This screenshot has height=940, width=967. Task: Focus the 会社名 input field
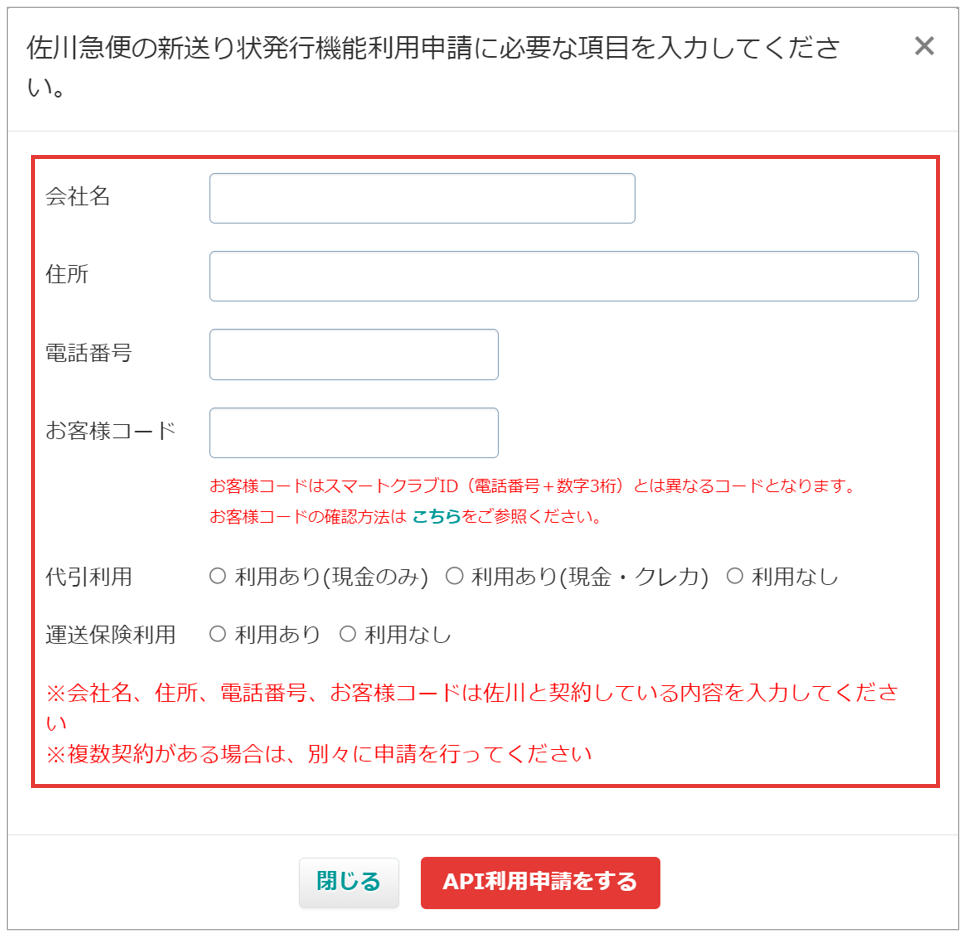[422, 199]
